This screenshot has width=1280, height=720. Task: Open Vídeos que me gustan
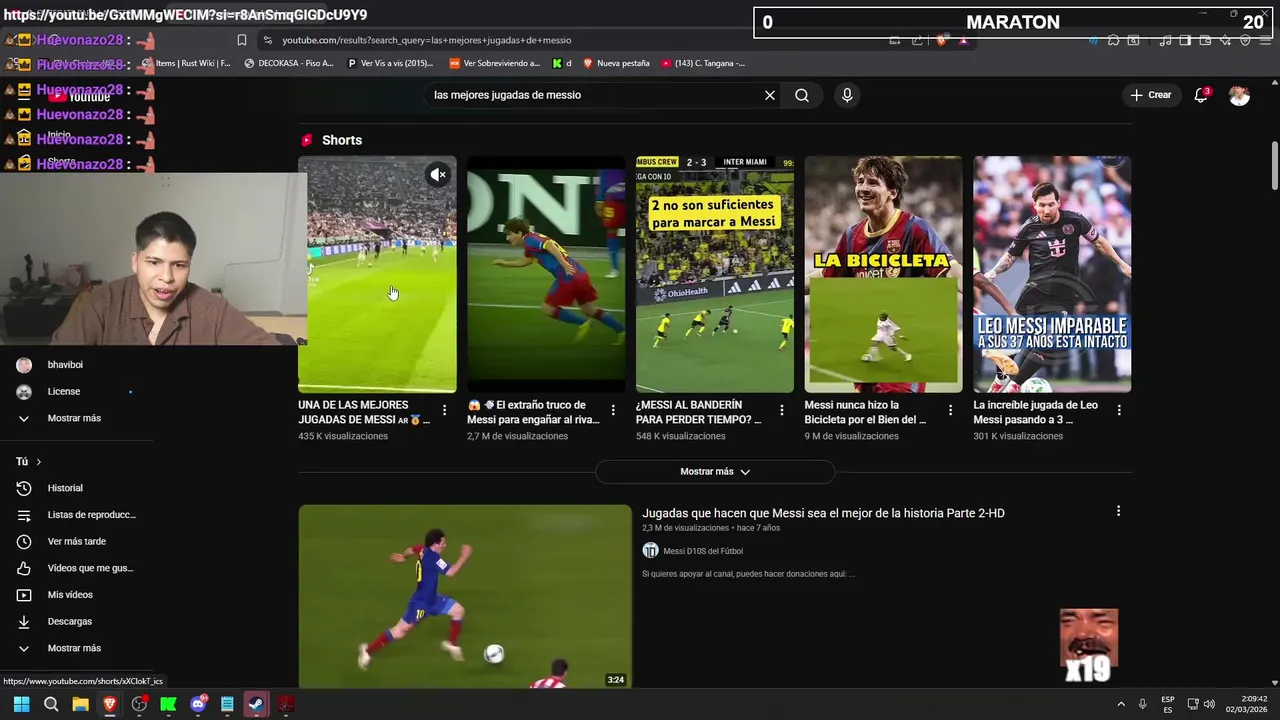75,568
